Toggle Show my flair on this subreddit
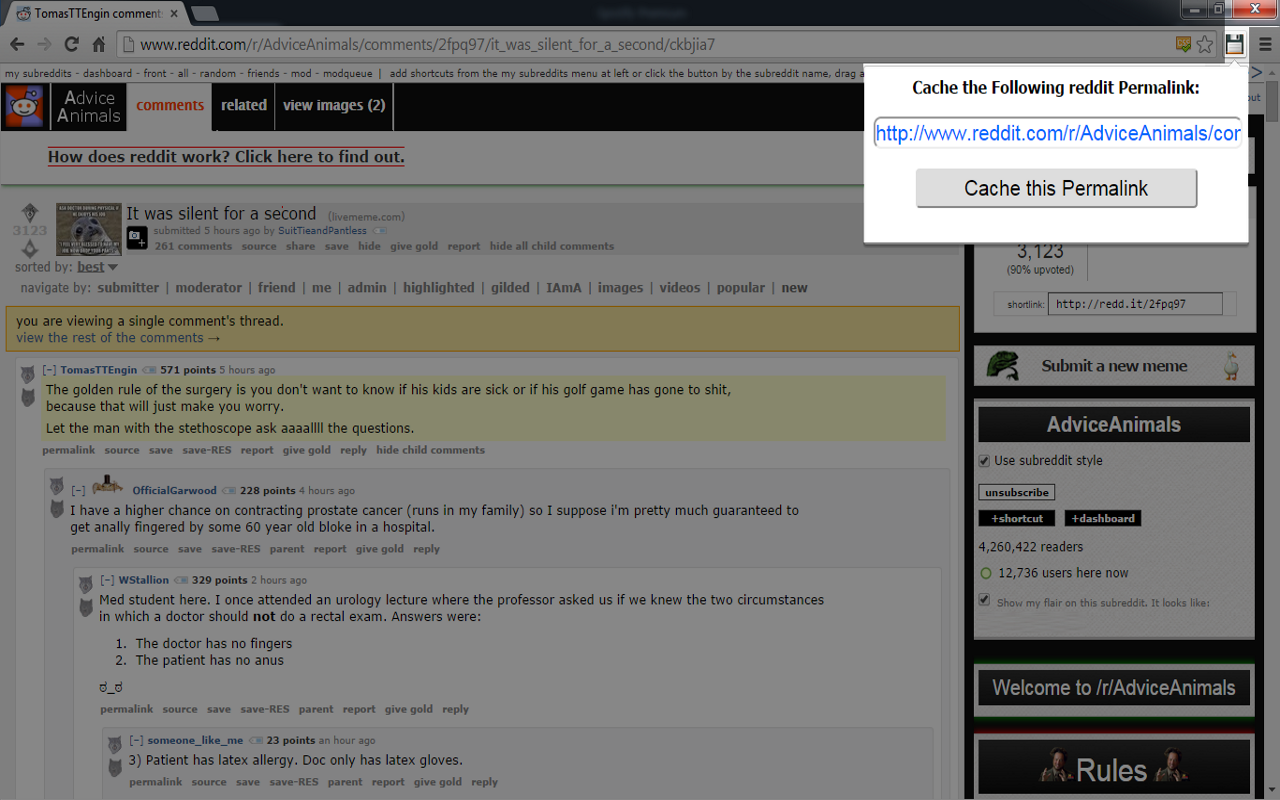The height and width of the screenshot is (800, 1280). 984,600
